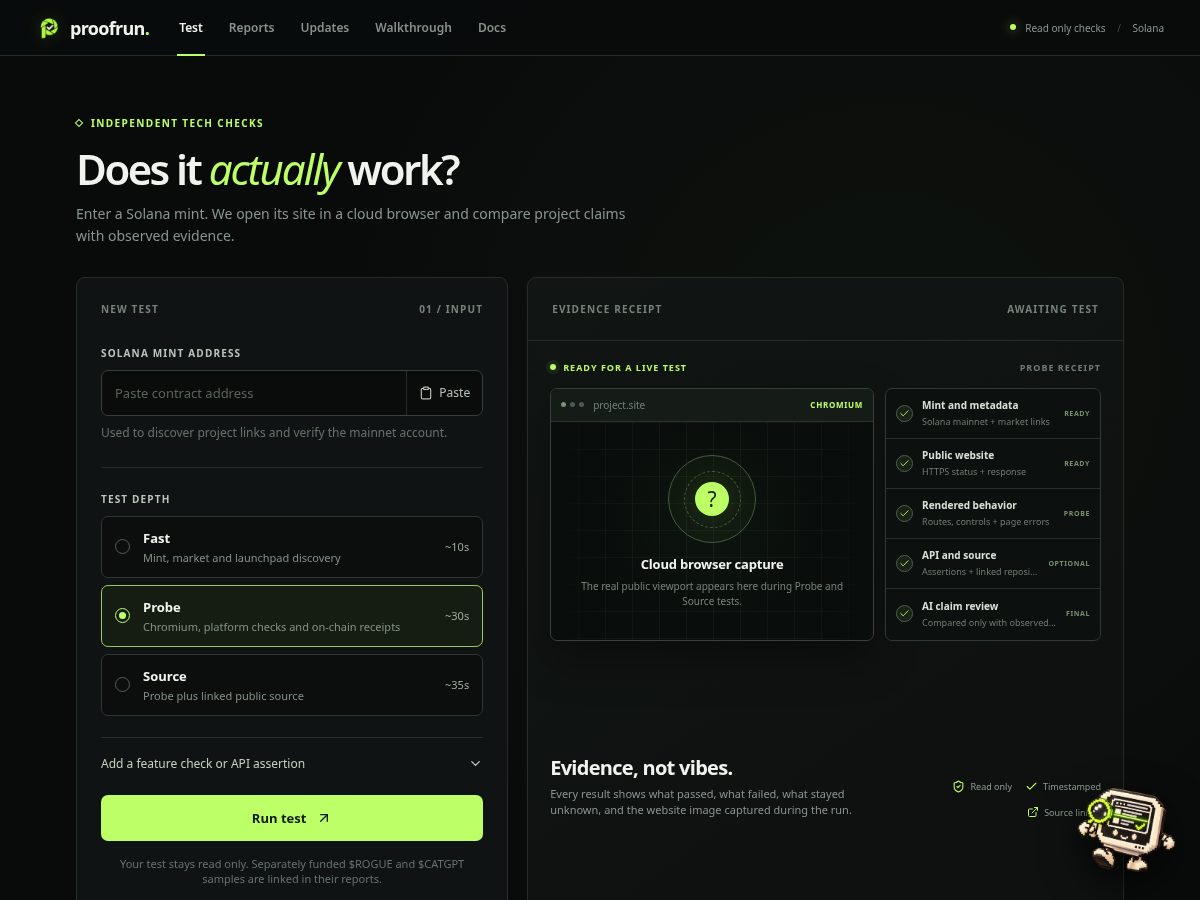Select the Source test depth option
The image size is (1200, 900).
coord(292,685)
